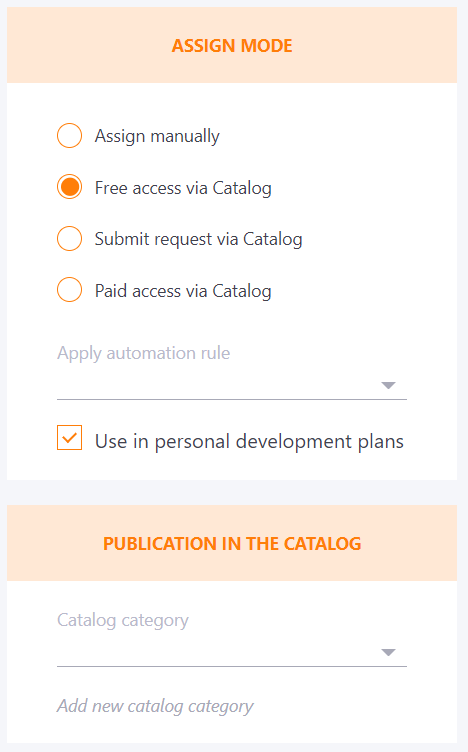Open the automation rule dropdown arrow

(388, 385)
